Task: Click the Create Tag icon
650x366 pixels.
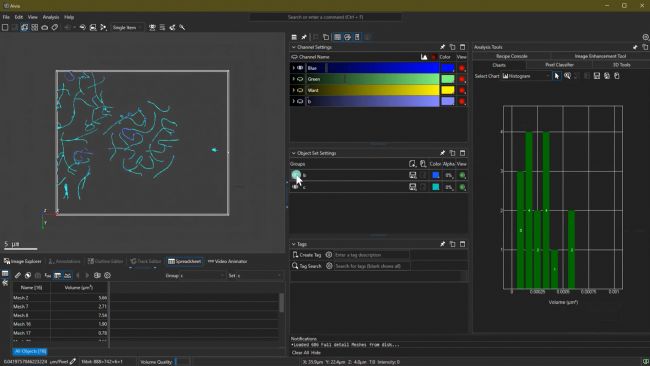Action: pos(295,255)
